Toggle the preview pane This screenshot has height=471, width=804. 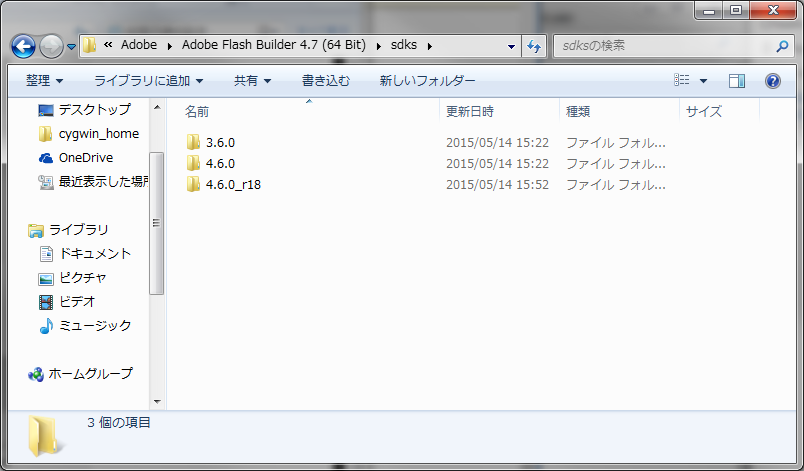737,80
